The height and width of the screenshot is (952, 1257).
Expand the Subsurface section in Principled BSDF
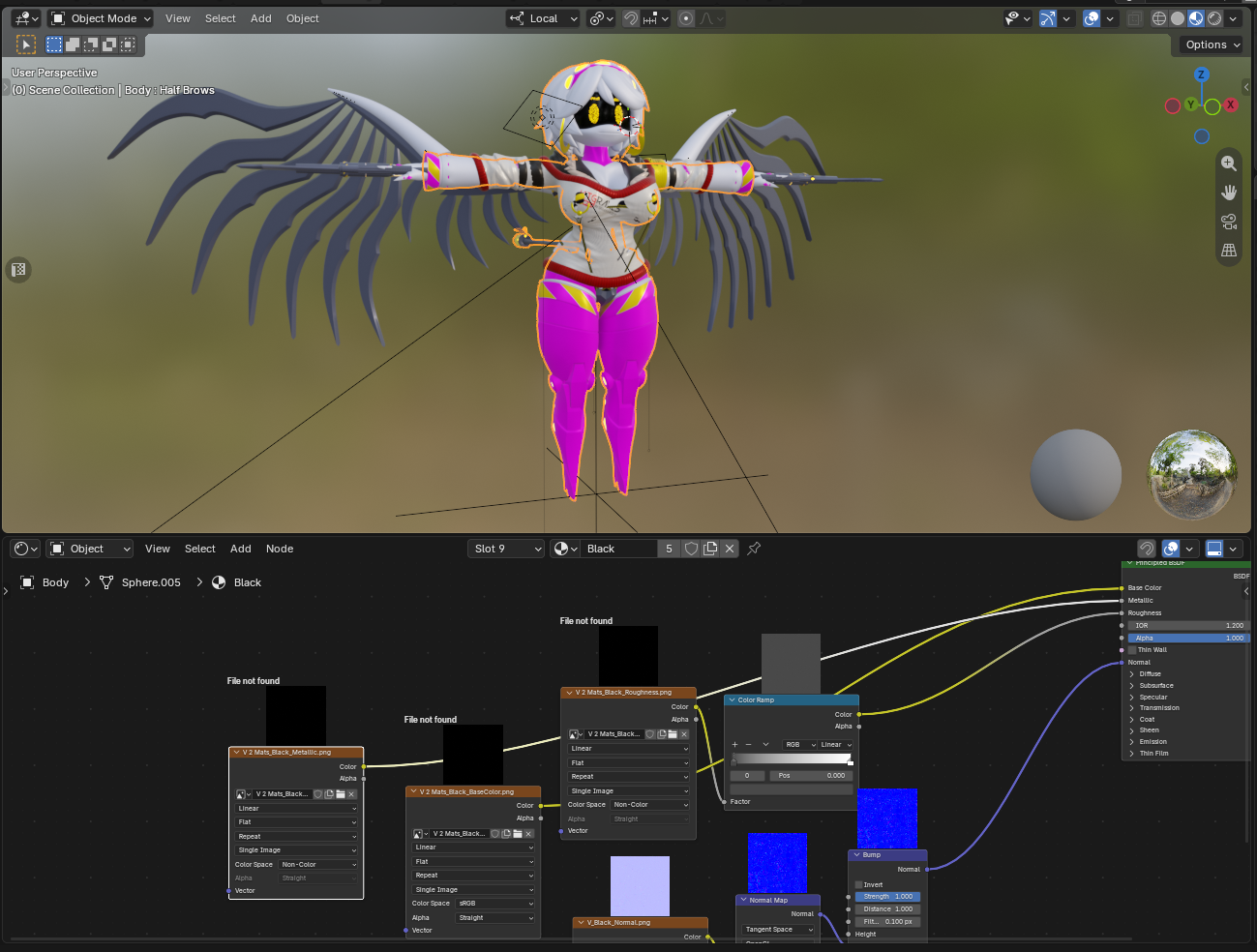click(1154, 686)
